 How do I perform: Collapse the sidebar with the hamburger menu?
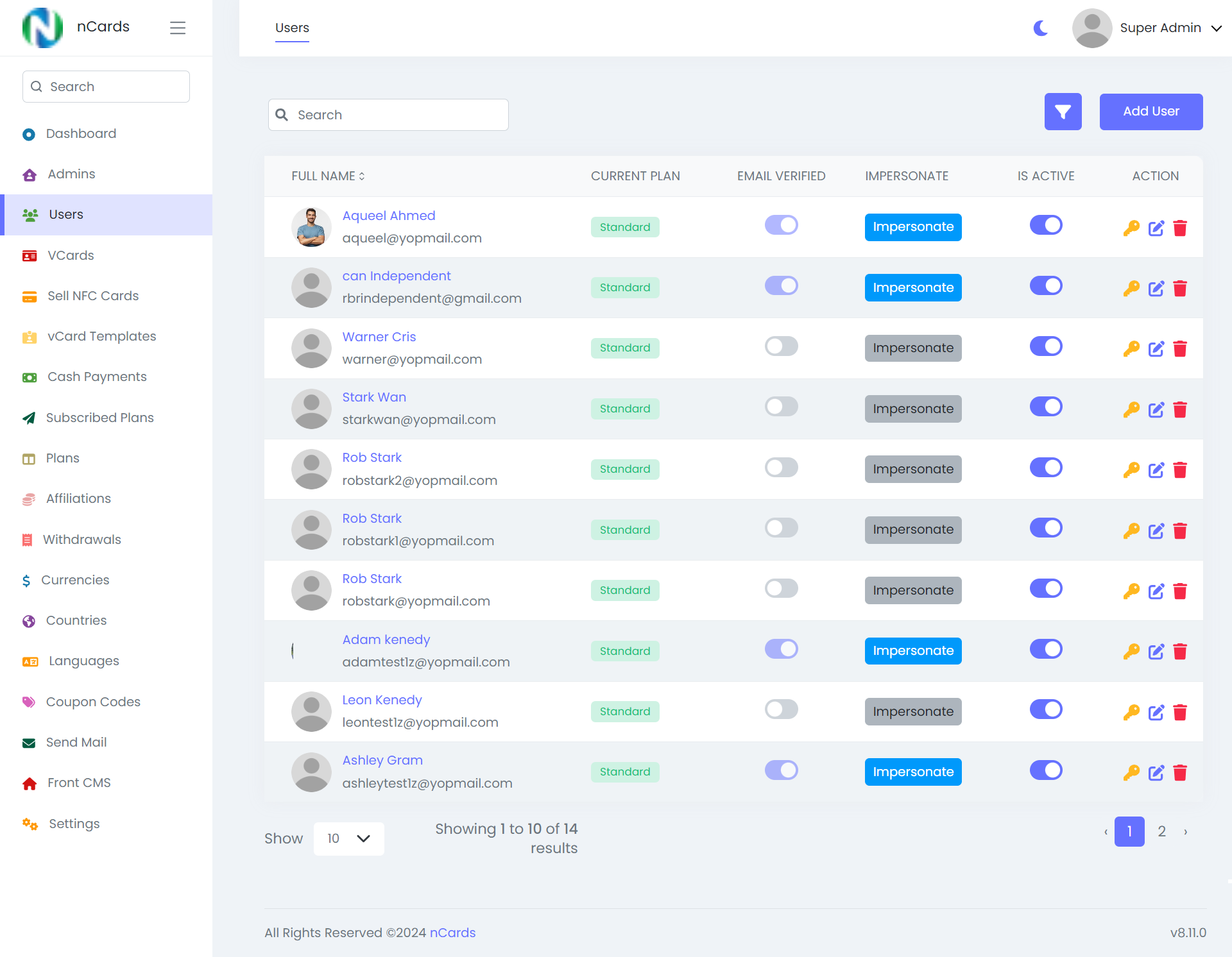pos(178,28)
